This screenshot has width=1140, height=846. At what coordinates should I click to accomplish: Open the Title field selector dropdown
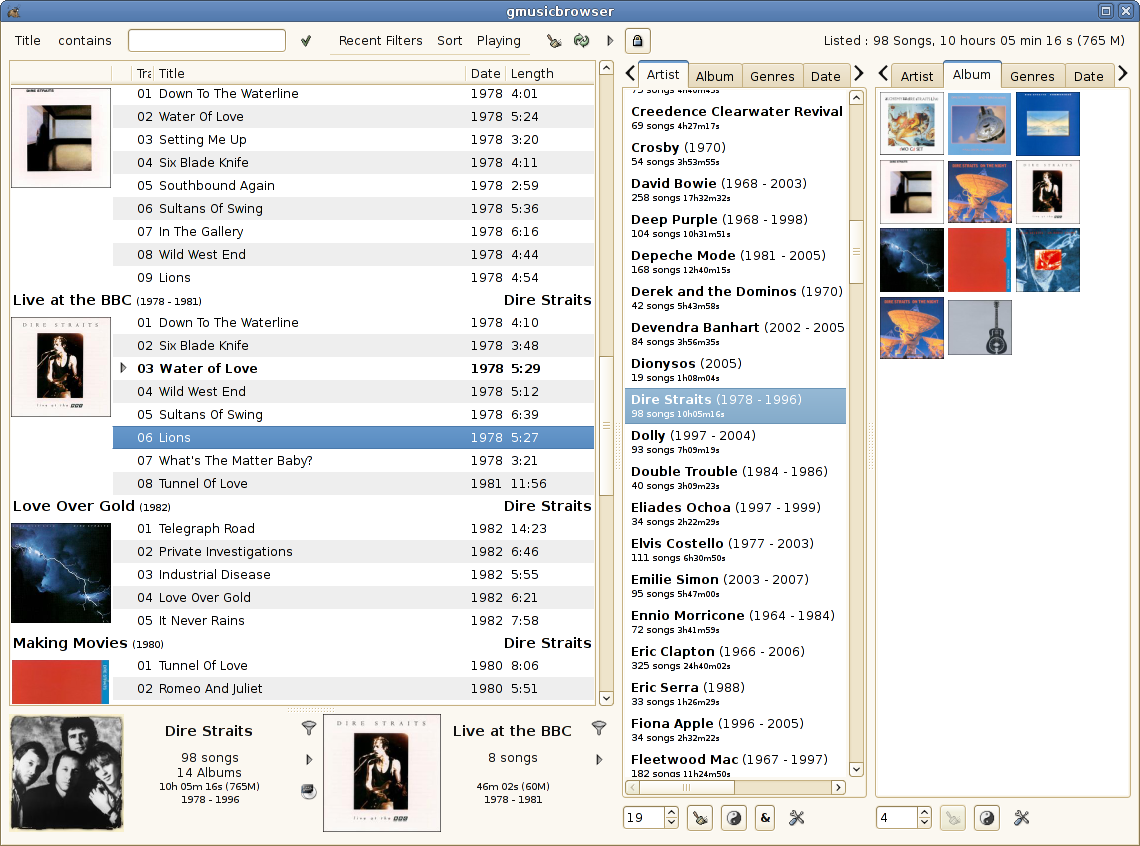pos(28,41)
